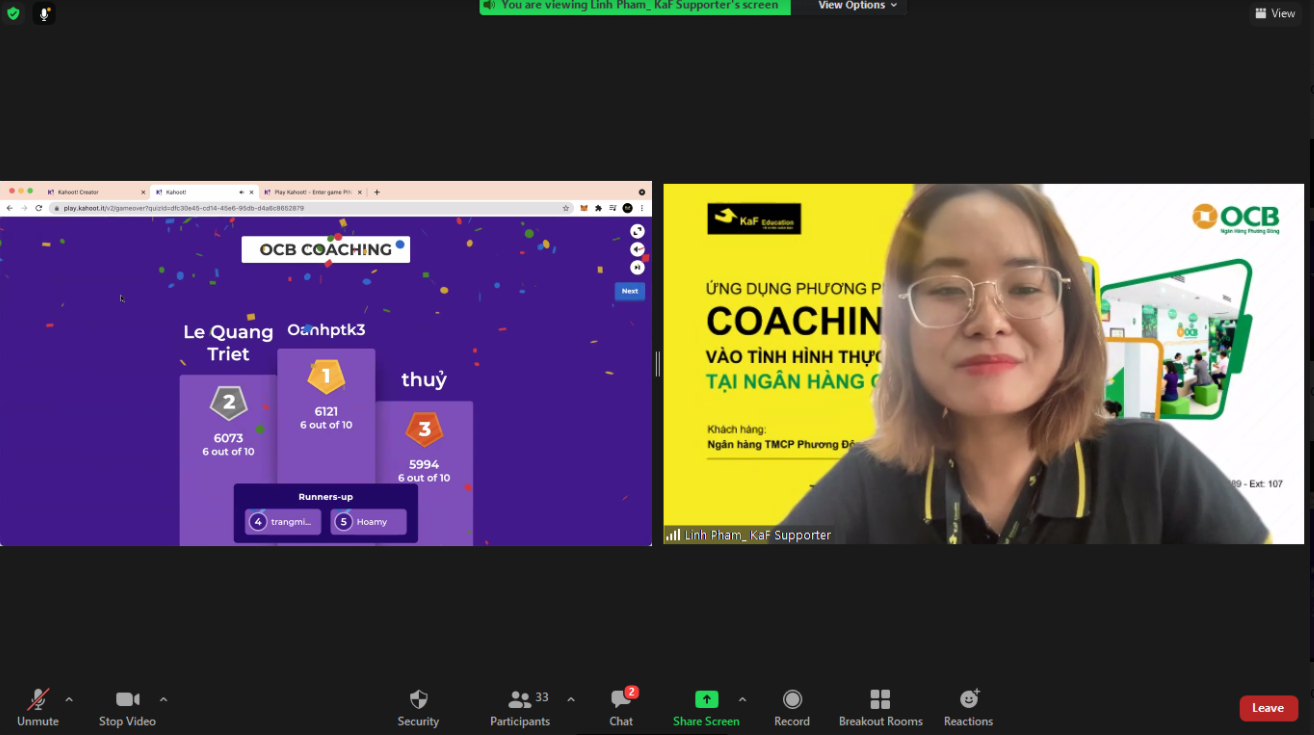This screenshot has height=735, width=1314.
Task: Click the green Share Screen button
Action: [706, 707]
